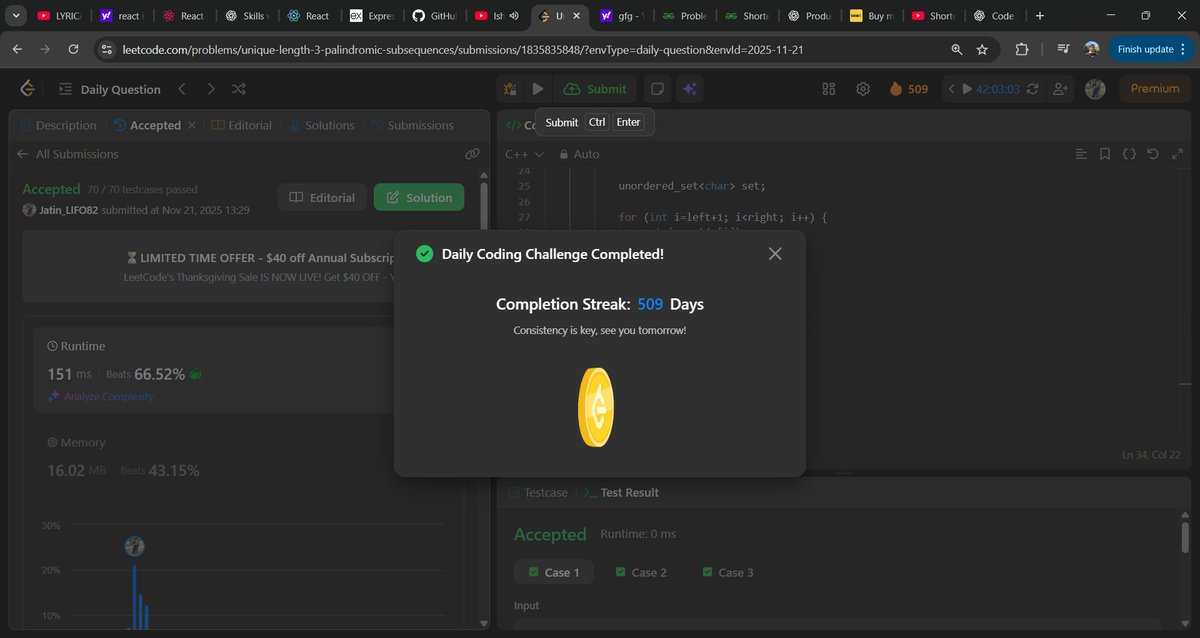Copy submission link with the chain icon
The height and width of the screenshot is (638, 1200).
coord(472,153)
